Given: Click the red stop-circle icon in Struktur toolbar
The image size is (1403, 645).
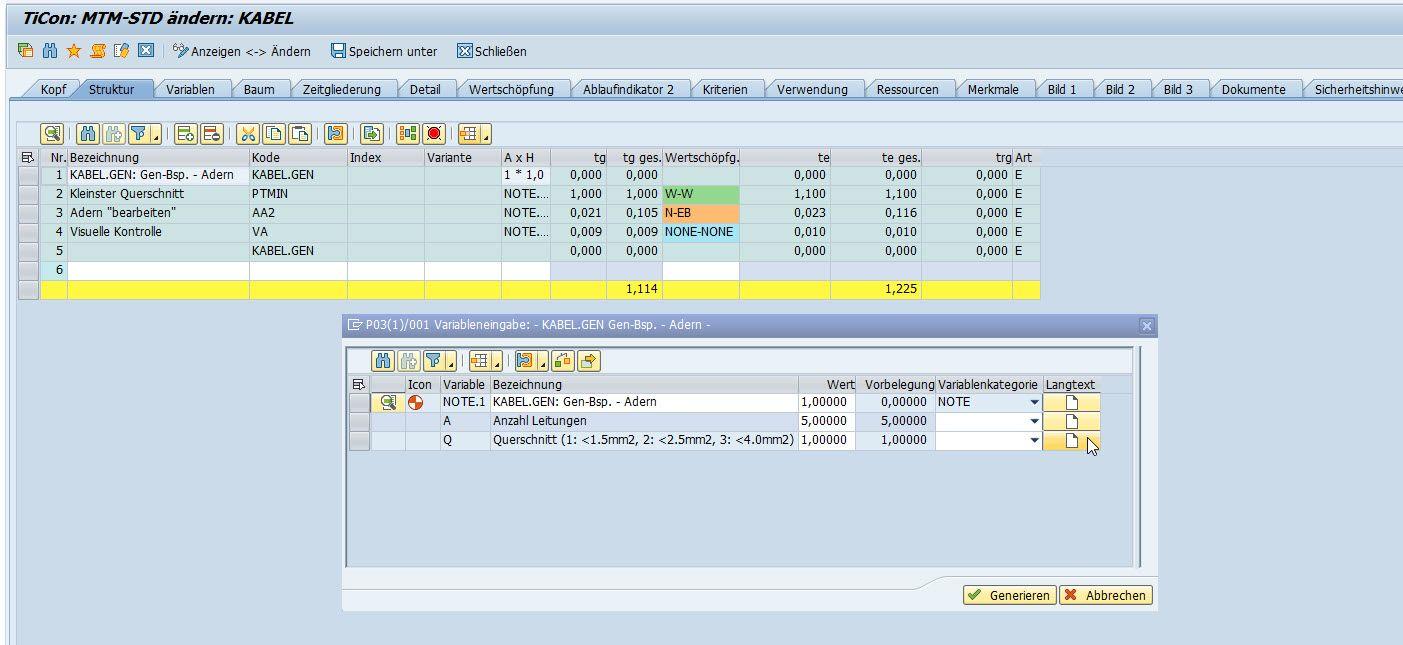Looking at the screenshot, I should (x=433, y=133).
